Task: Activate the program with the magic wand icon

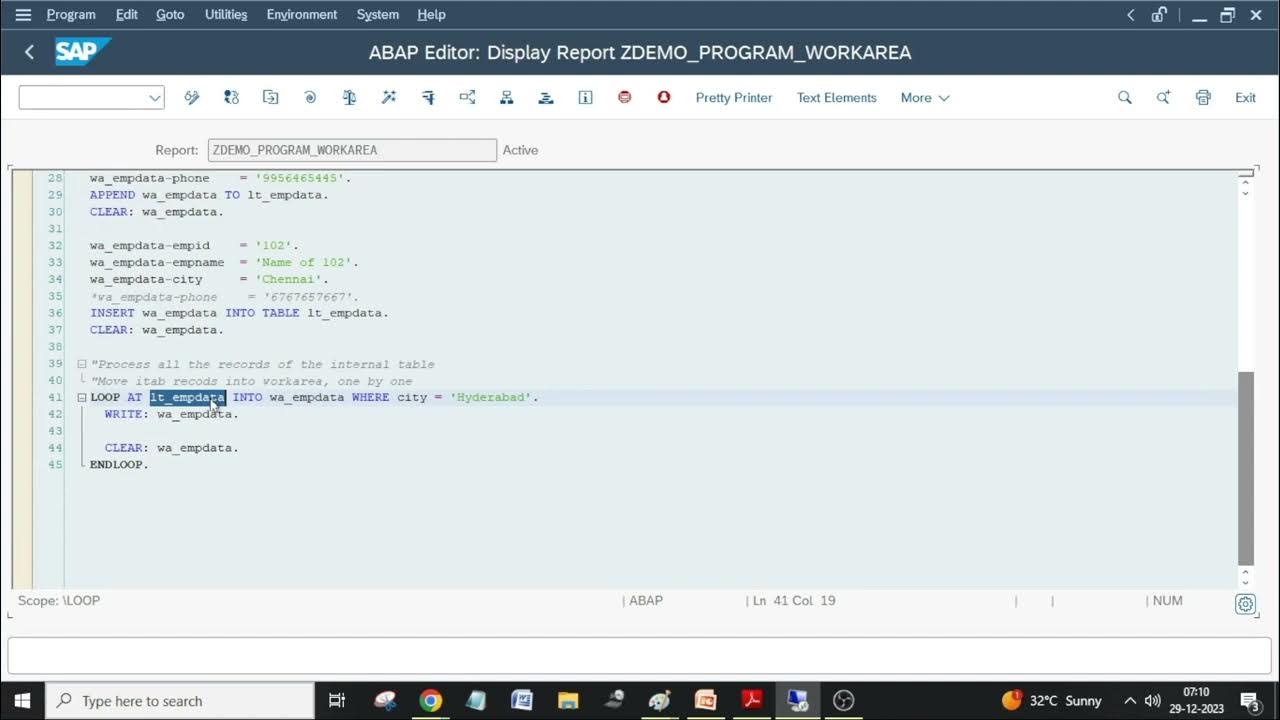Action: click(389, 97)
